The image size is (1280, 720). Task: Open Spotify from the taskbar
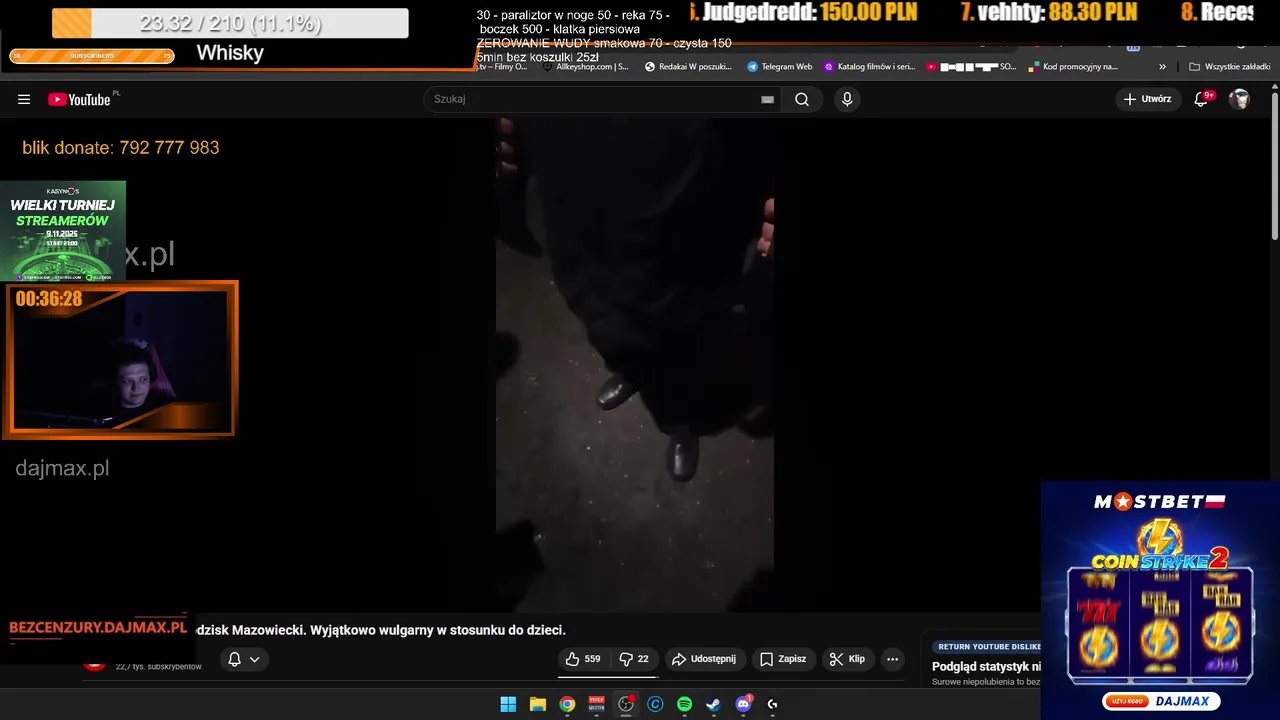coord(684,704)
